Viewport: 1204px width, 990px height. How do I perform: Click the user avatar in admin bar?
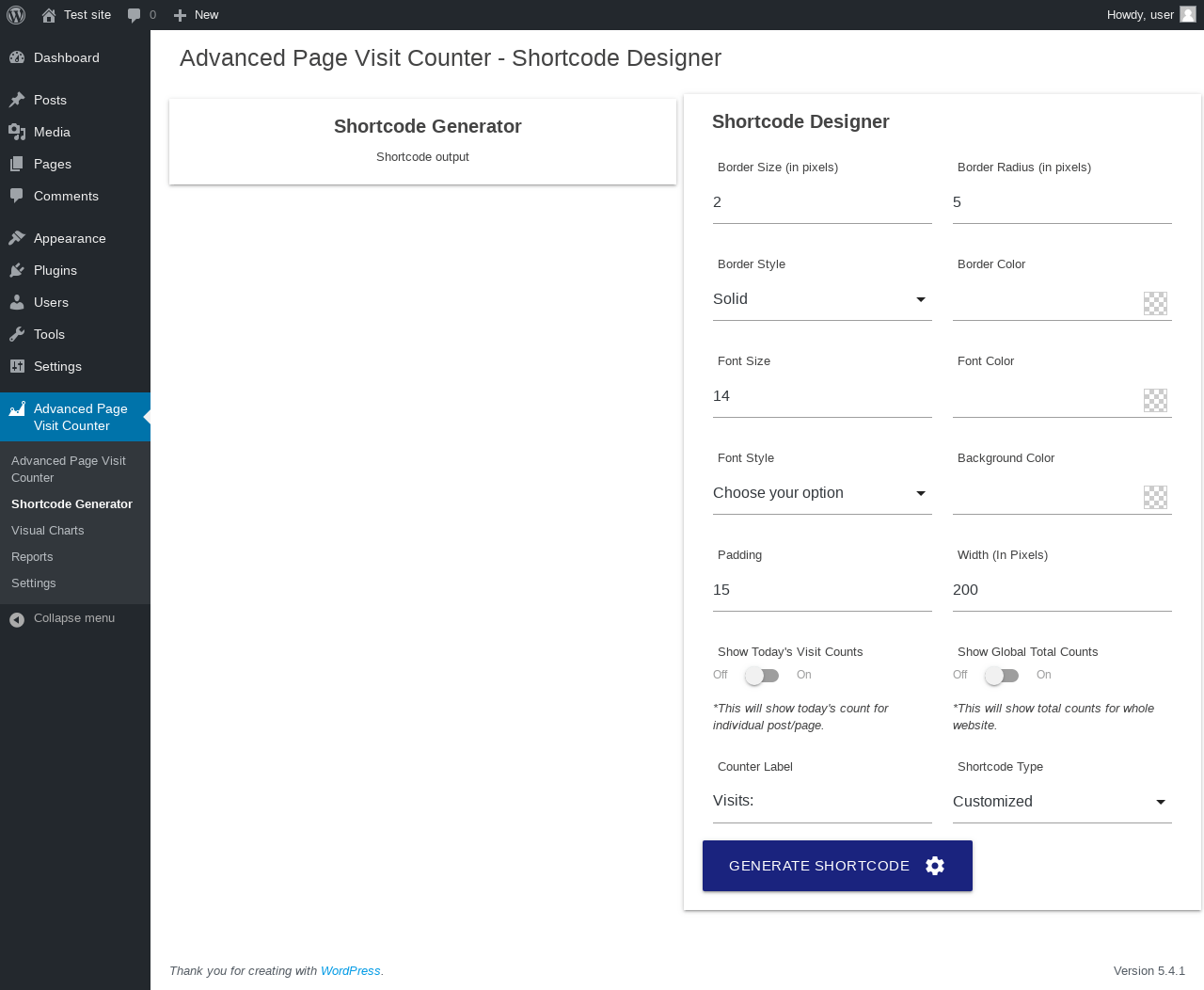[x=1188, y=14]
